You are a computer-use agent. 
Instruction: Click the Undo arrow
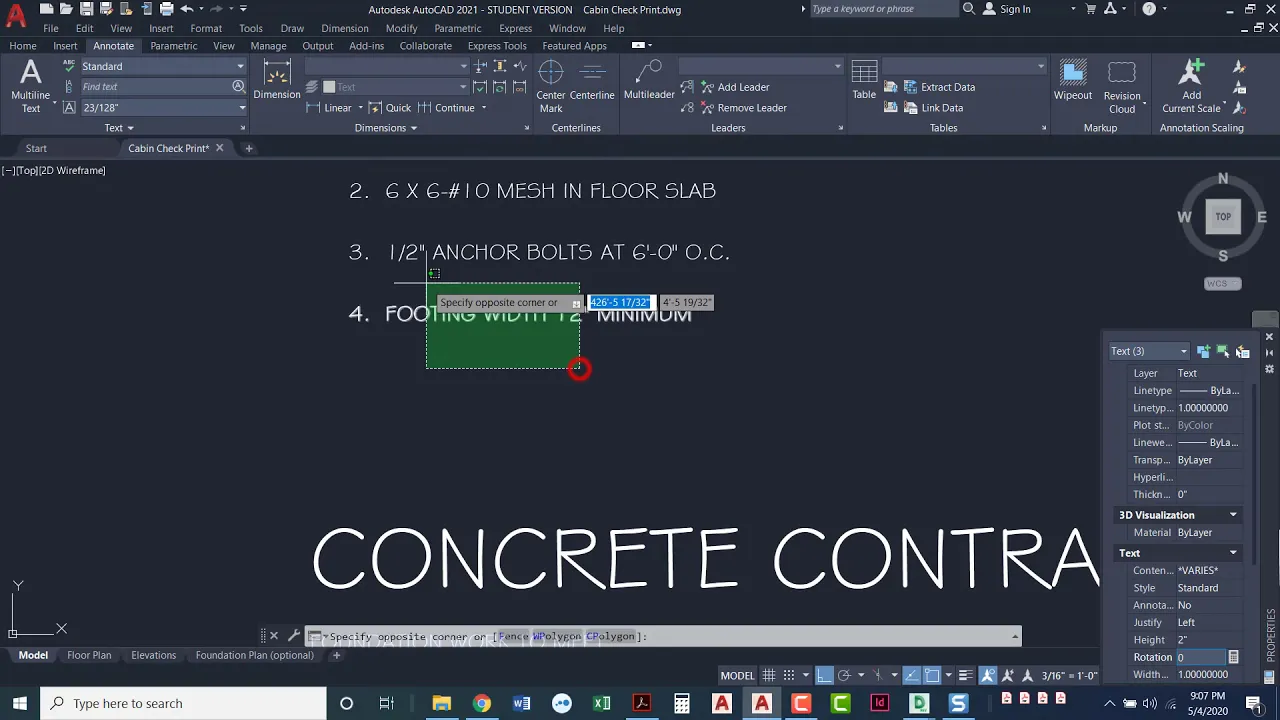click(186, 9)
